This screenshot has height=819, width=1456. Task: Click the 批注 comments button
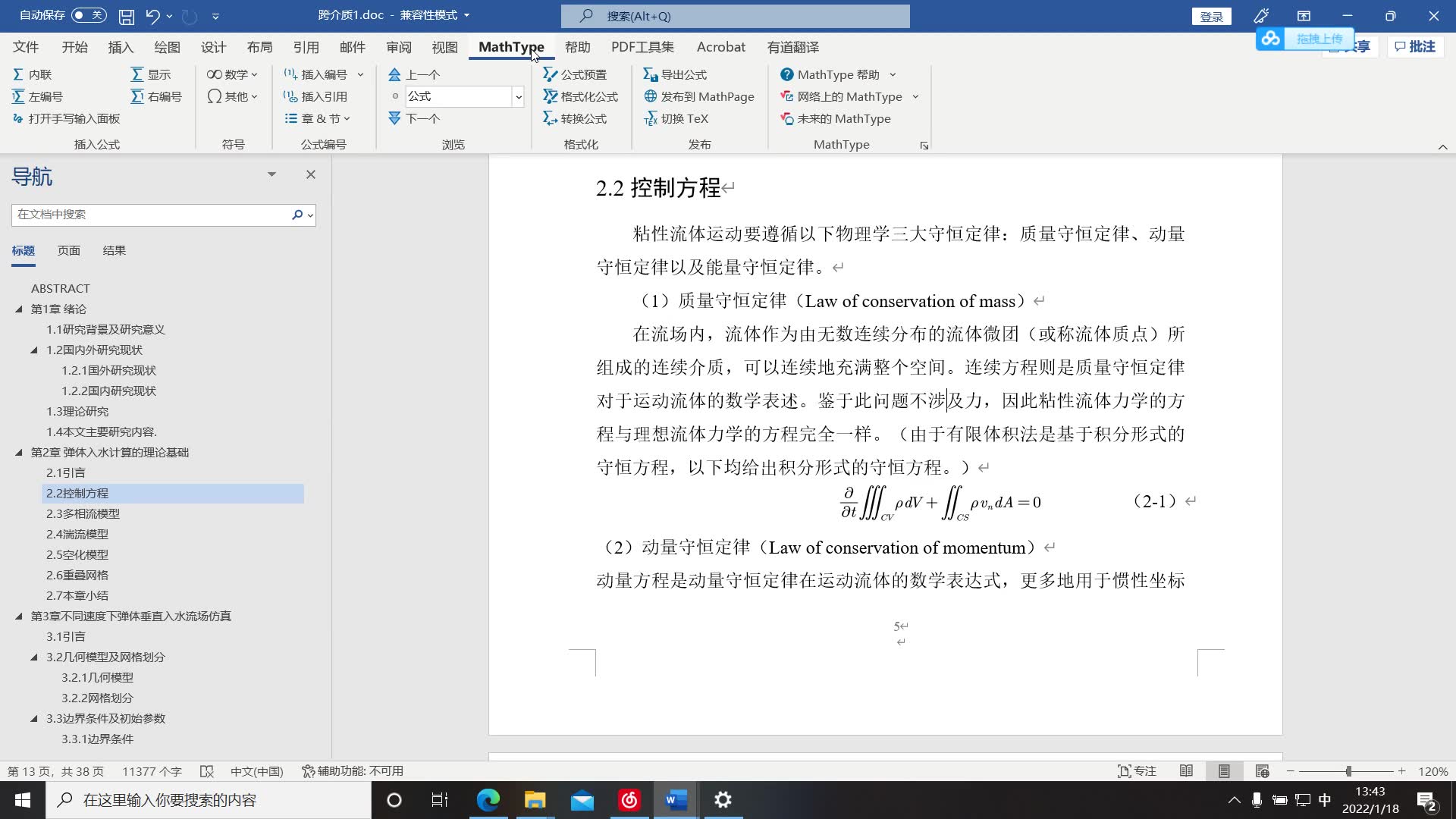click(x=1415, y=47)
